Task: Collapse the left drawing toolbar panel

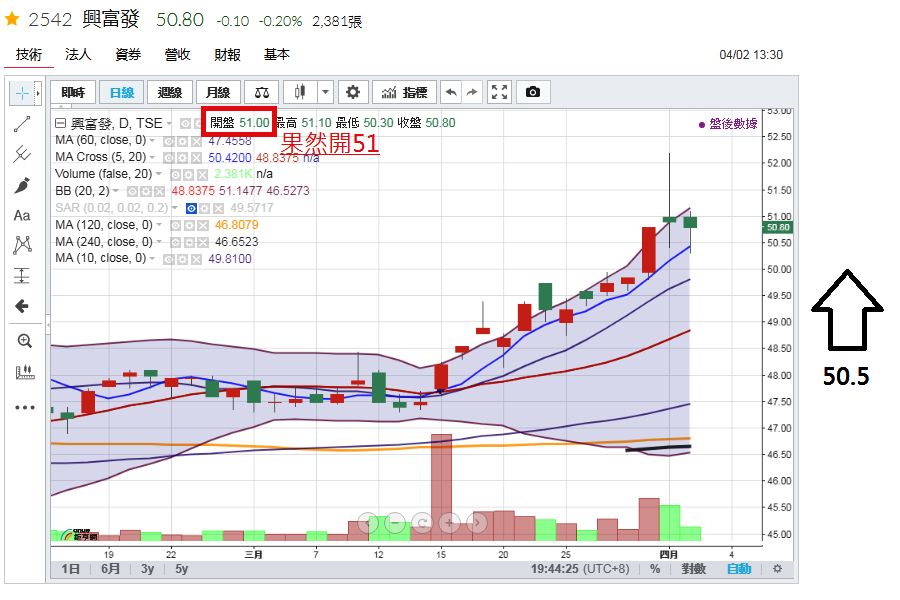Action: 48,325
